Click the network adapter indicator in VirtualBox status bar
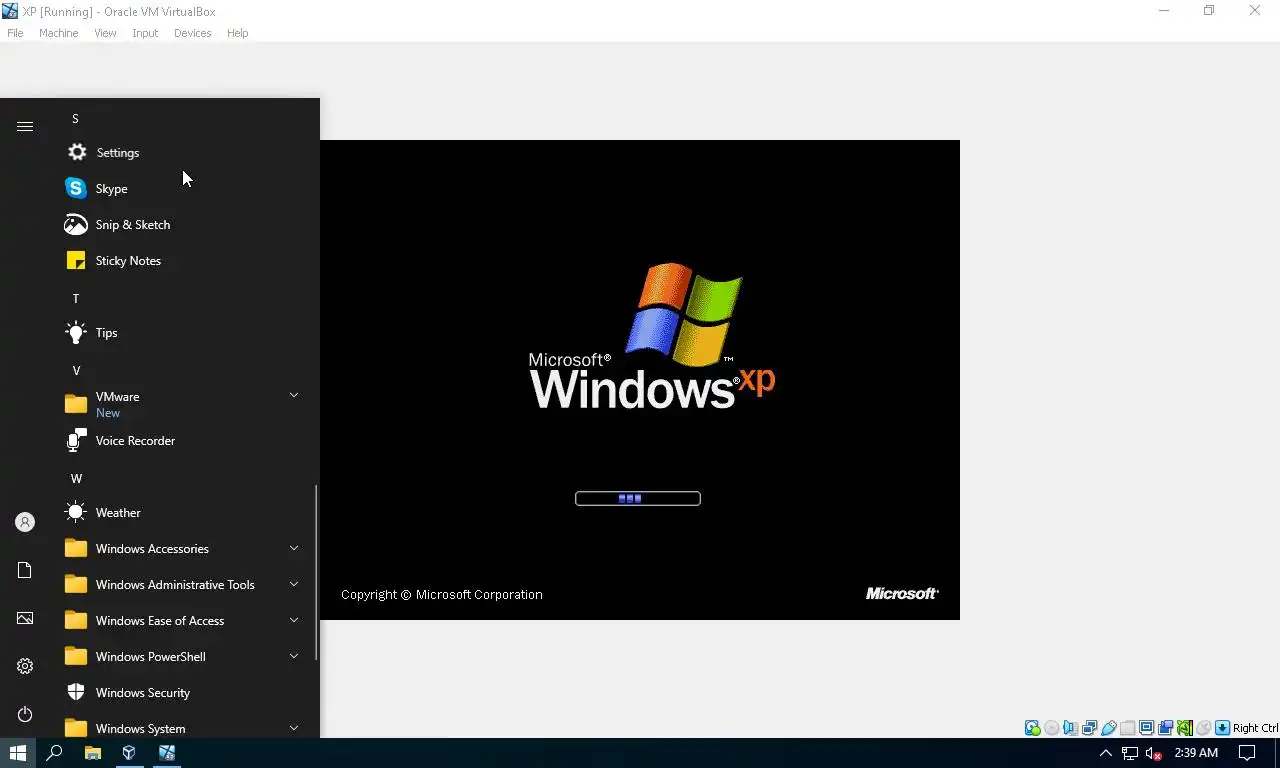The image size is (1280, 768). pyautogui.click(x=1090, y=728)
